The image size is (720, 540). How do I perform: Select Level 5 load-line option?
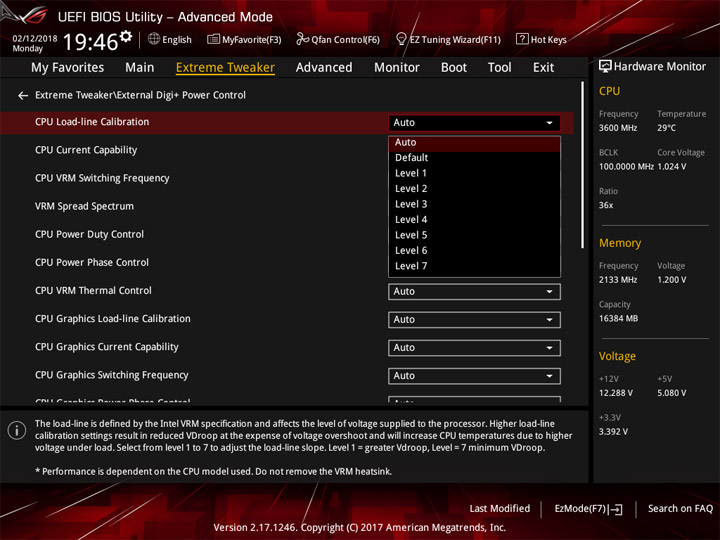[474, 235]
